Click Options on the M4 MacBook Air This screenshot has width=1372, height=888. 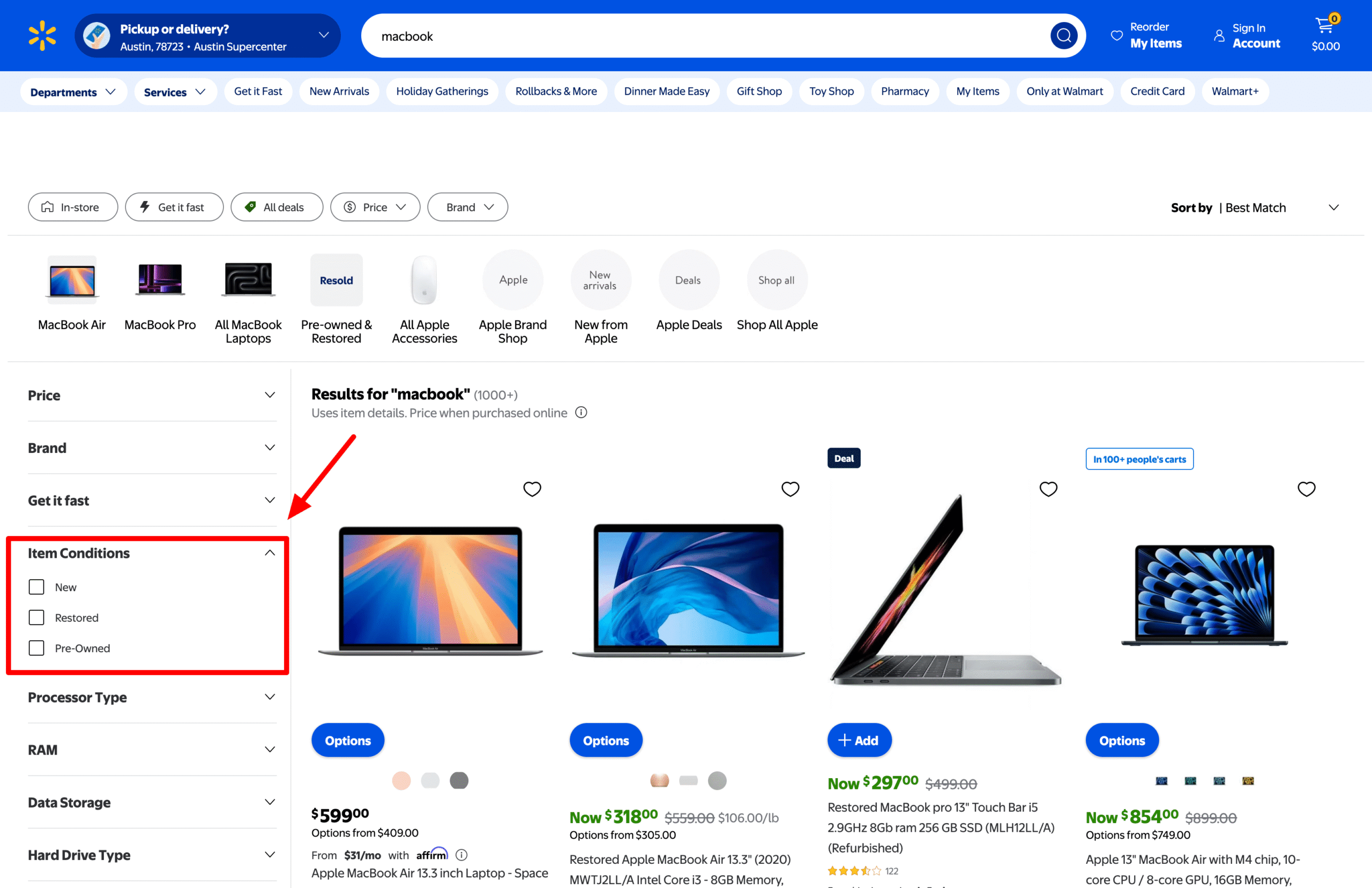coord(1121,740)
